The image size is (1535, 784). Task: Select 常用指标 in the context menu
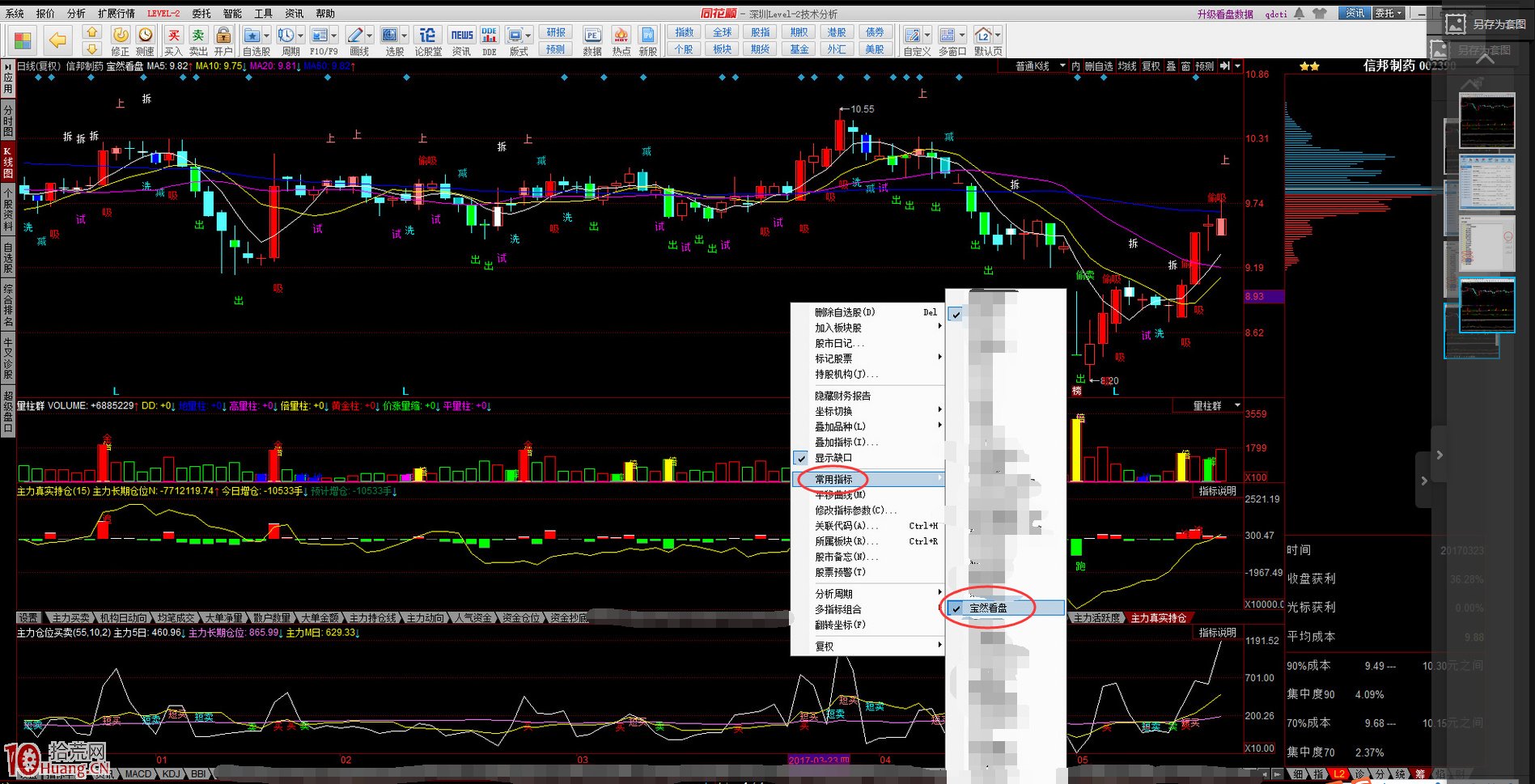click(x=833, y=479)
